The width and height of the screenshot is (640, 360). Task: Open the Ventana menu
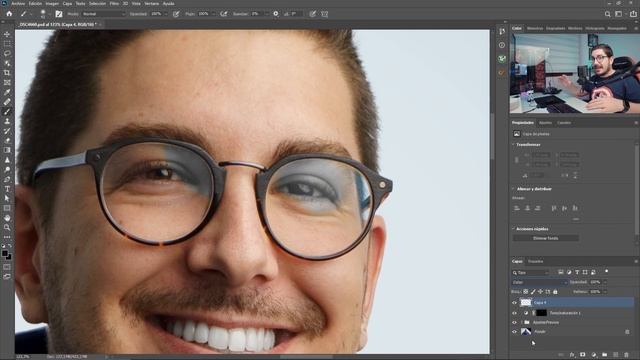point(151,3)
